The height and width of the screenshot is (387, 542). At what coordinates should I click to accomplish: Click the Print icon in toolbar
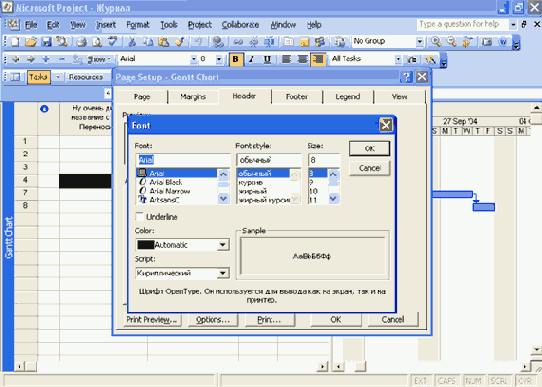pyautogui.click(x=82, y=42)
